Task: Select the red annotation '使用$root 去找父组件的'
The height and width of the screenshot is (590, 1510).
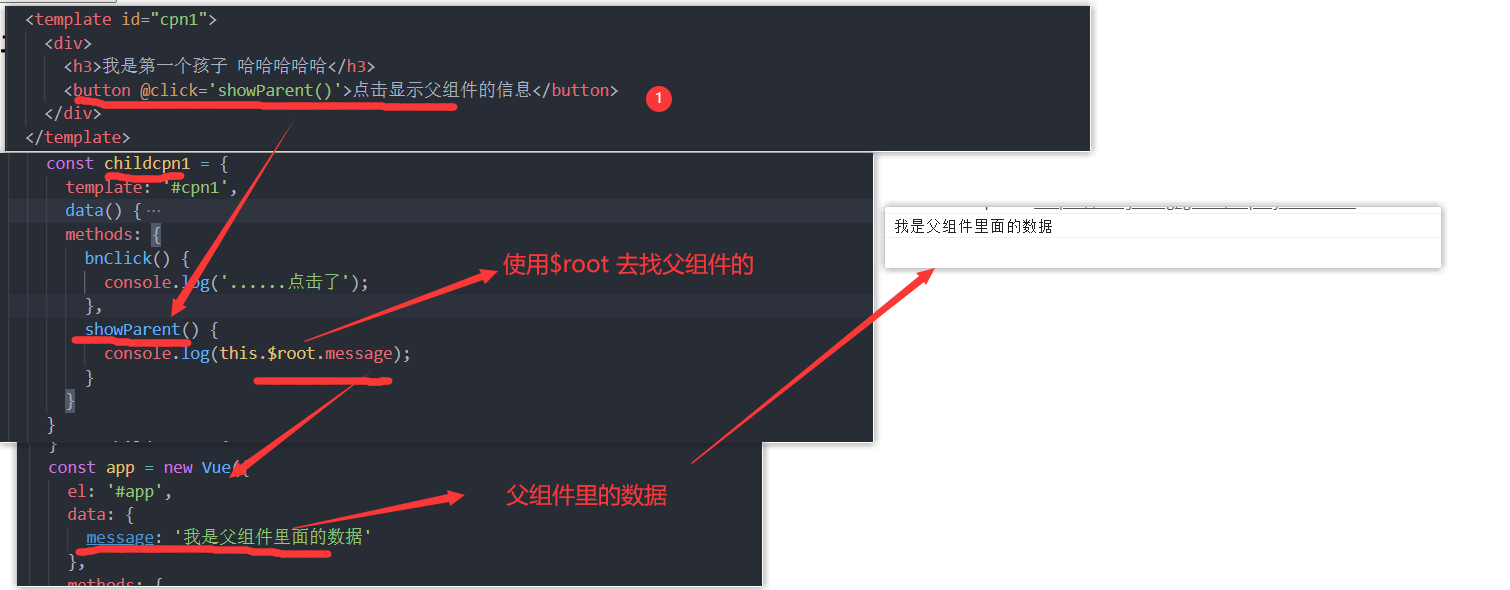Action: [x=628, y=265]
